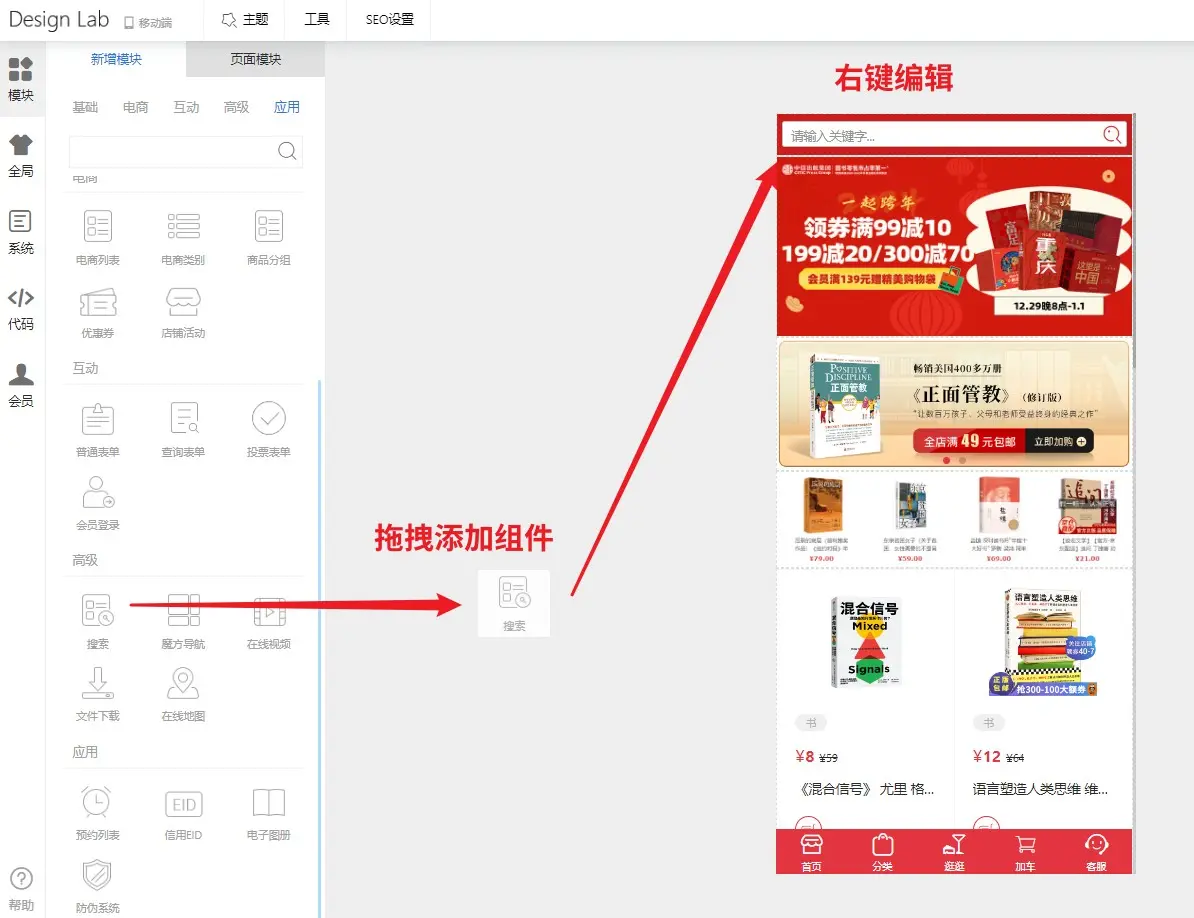This screenshot has height=918, width=1194.
Task: Click the 文件下载 download module icon
Action: point(98,683)
